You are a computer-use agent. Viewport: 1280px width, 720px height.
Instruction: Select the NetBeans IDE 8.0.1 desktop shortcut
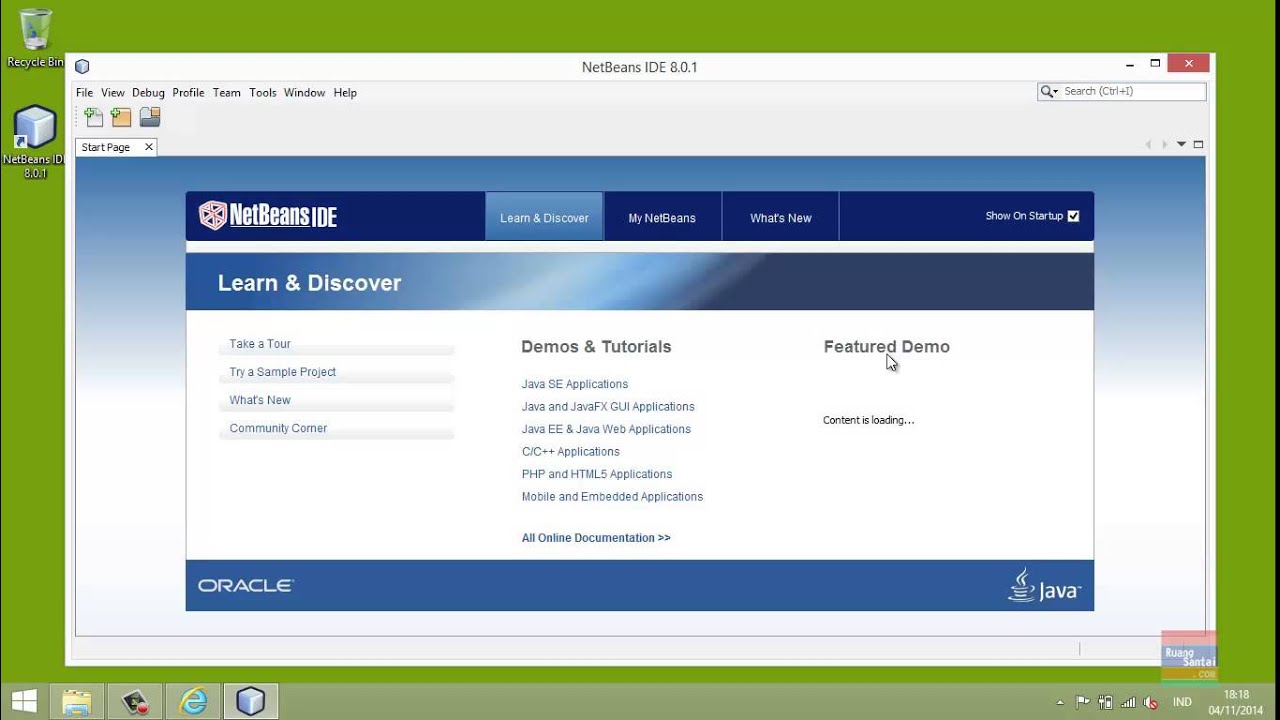[35, 142]
